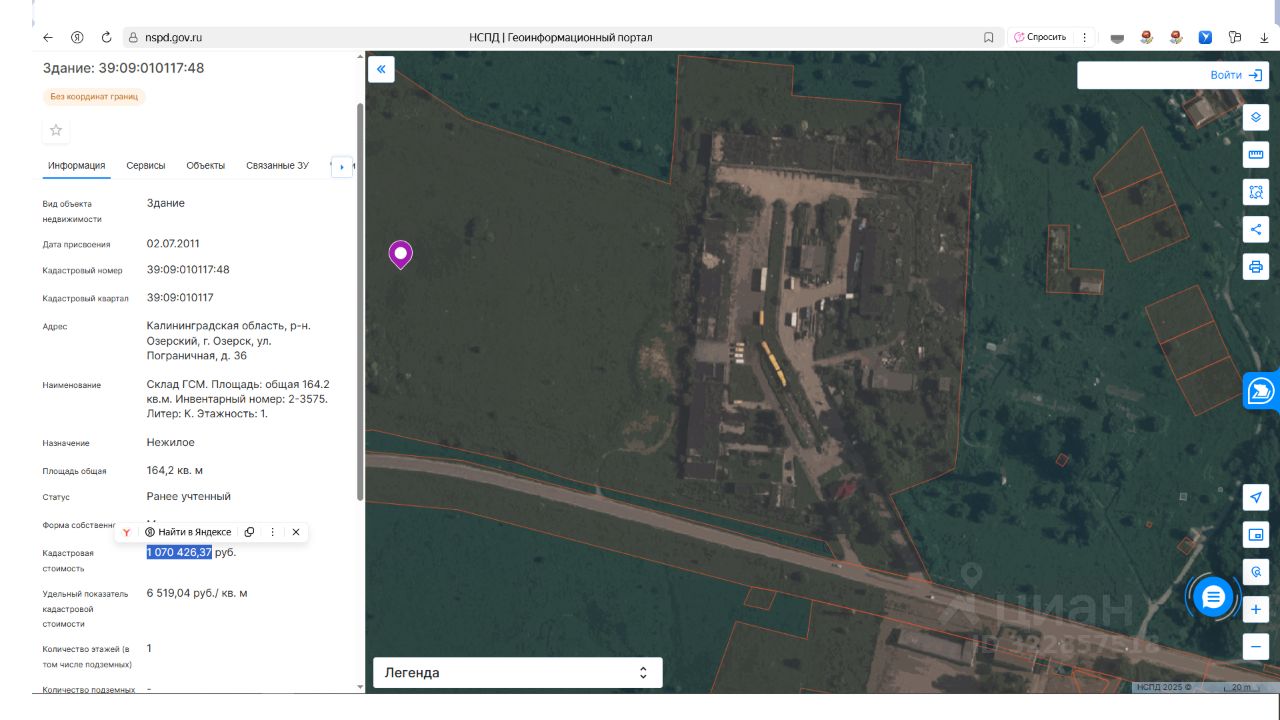Click the Кадастровая стоимость label
1280x720 pixels.
click(68, 561)
